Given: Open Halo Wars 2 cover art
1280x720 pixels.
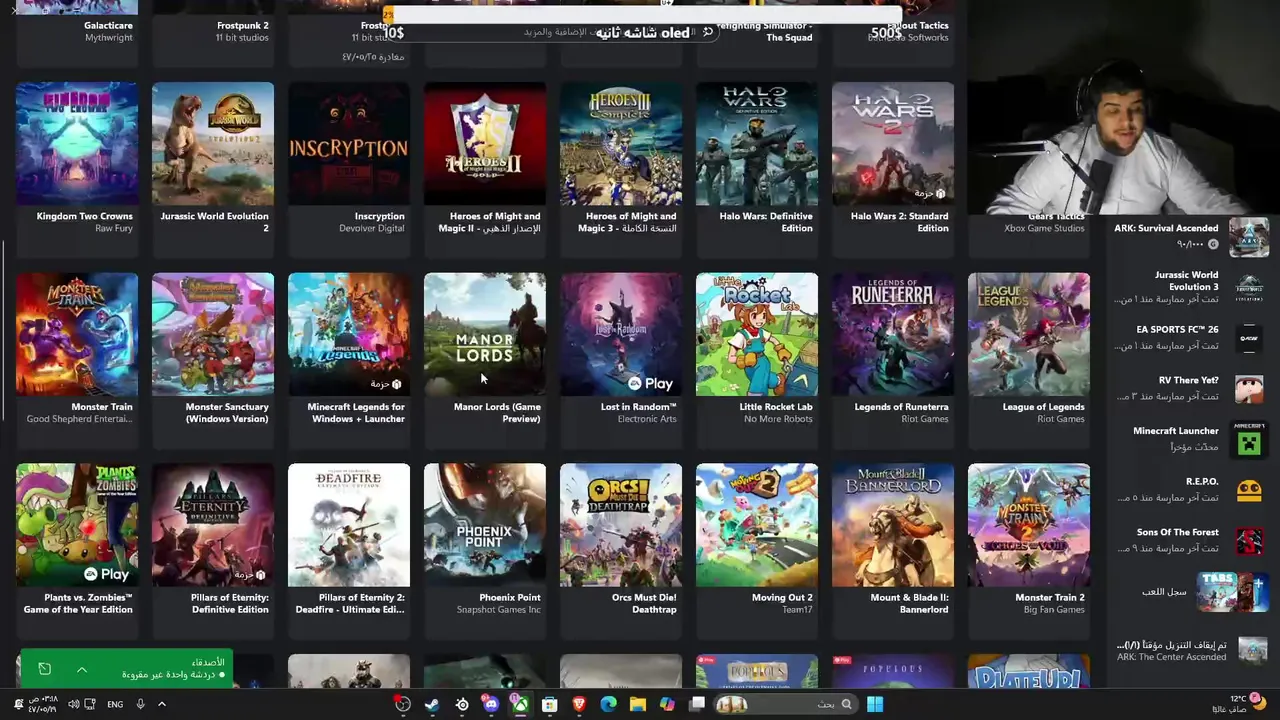Looking at the screenshot, I should click(893, 144).
